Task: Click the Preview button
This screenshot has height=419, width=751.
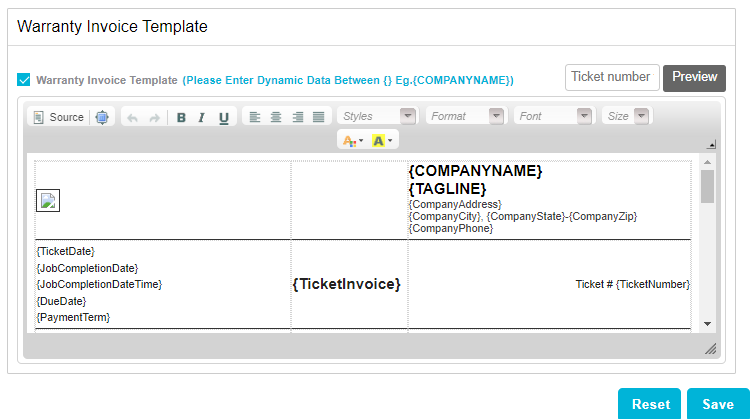Action: [x=694, y=77]
